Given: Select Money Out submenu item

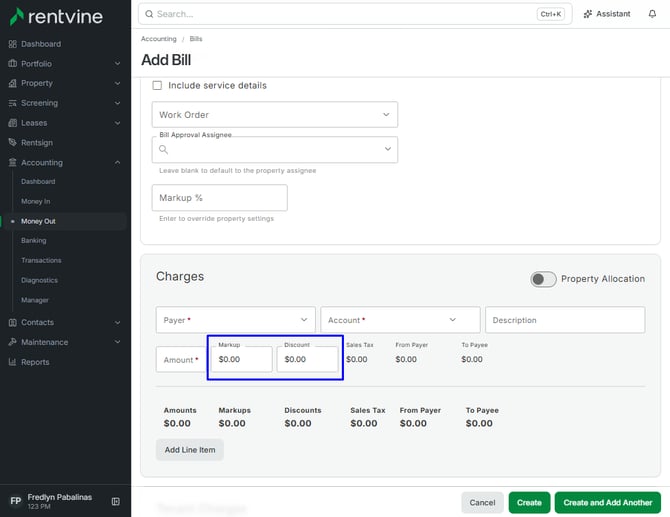Looking at the screenshot, I should pos(38,221).
